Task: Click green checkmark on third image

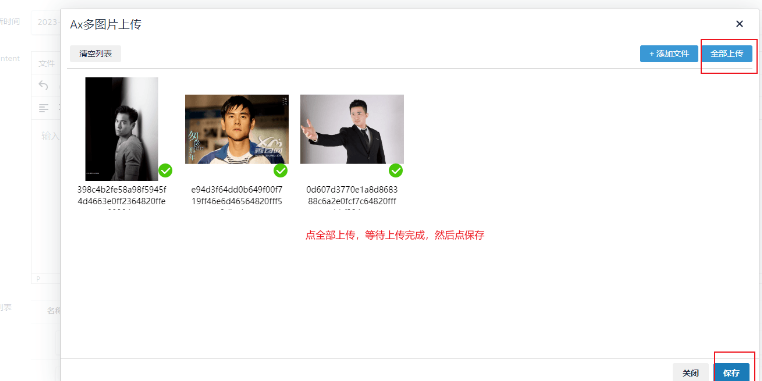Action: (396, 171)
